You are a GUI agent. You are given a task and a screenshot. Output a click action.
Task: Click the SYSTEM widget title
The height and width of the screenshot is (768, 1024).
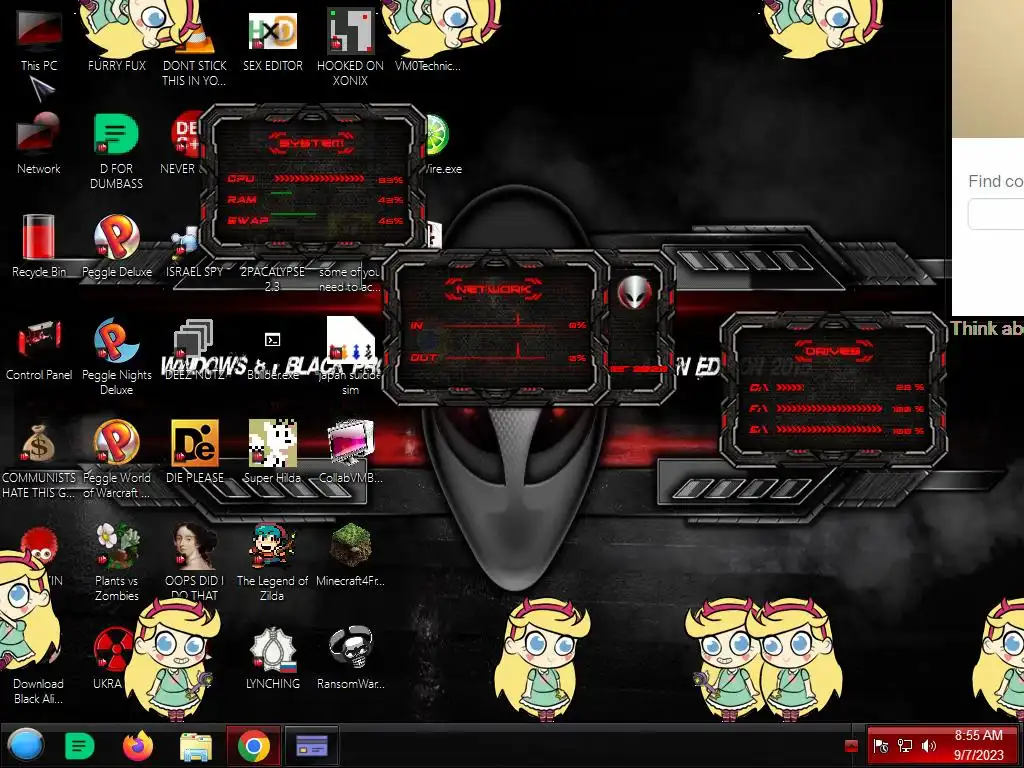pyautogui.click(x=312, y=142)
